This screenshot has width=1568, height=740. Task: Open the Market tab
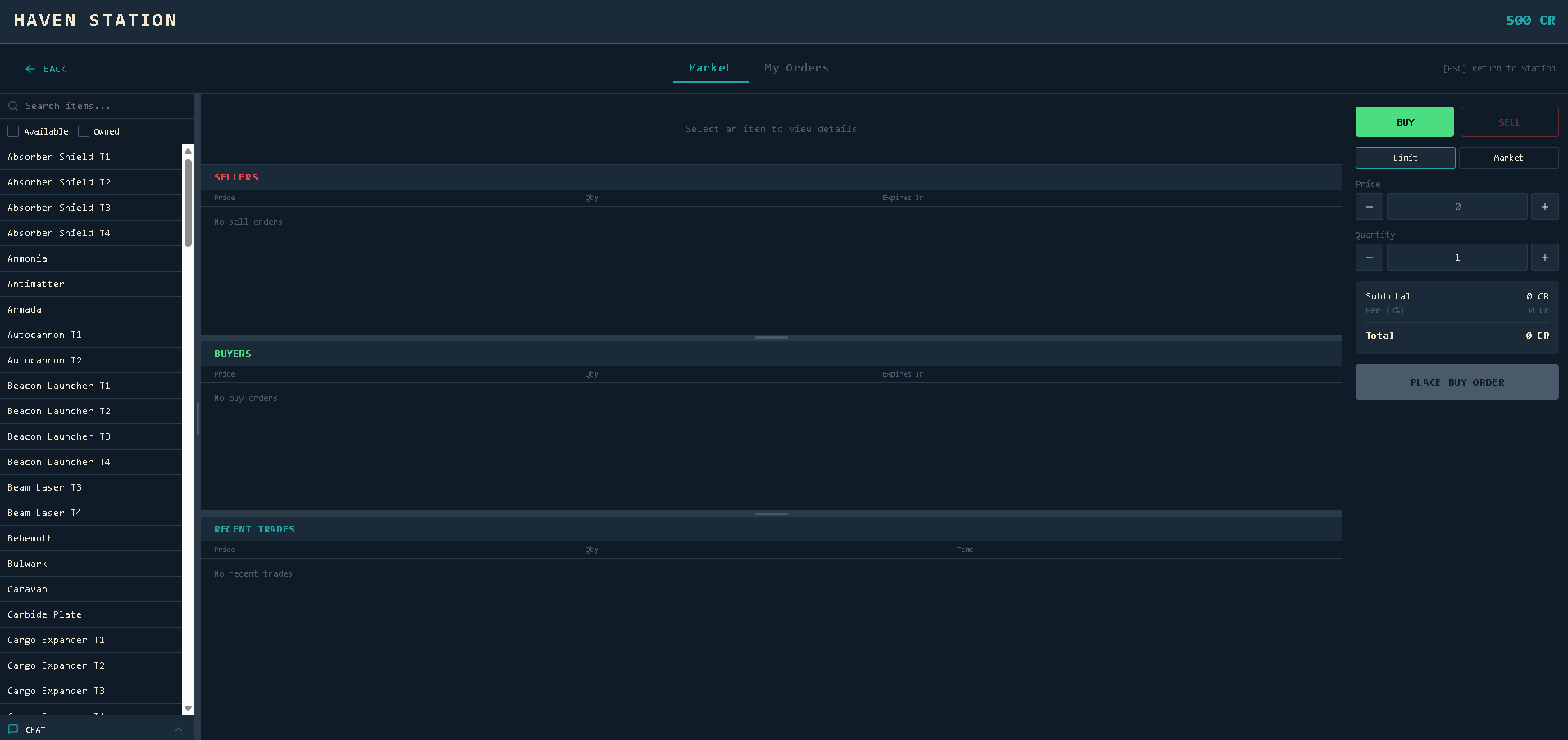click(x=709, y=68)
